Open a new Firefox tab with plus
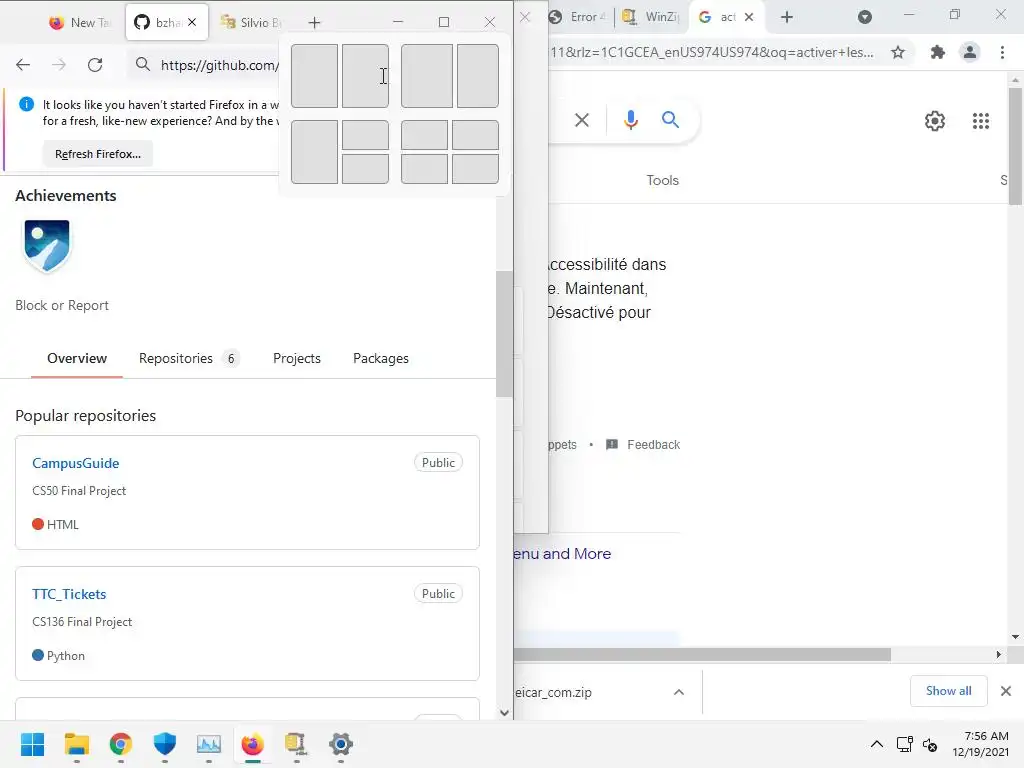The image size is (1024, 768). 314,23
